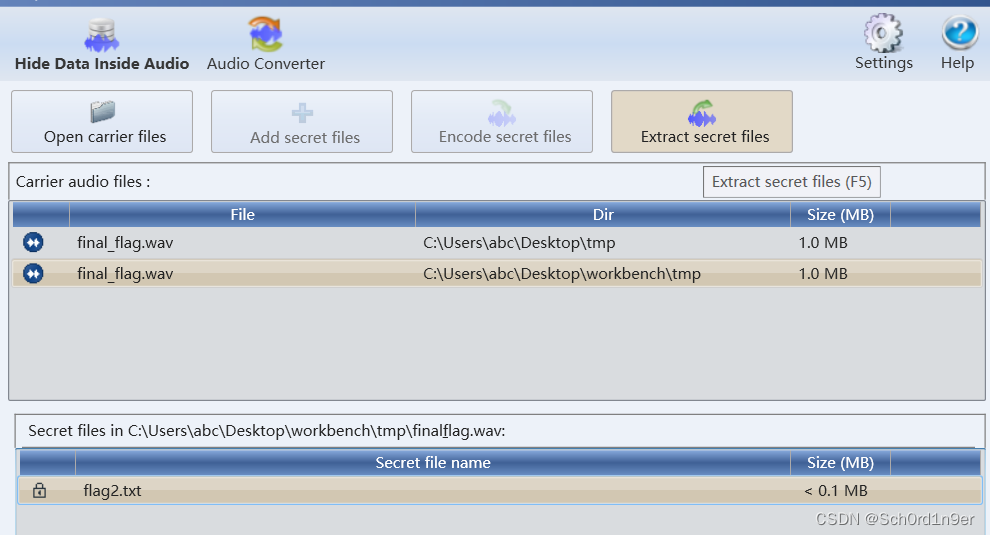Click secret files Size (MB) column header
Screen dimensions: 990x535
tap(840, 463)
